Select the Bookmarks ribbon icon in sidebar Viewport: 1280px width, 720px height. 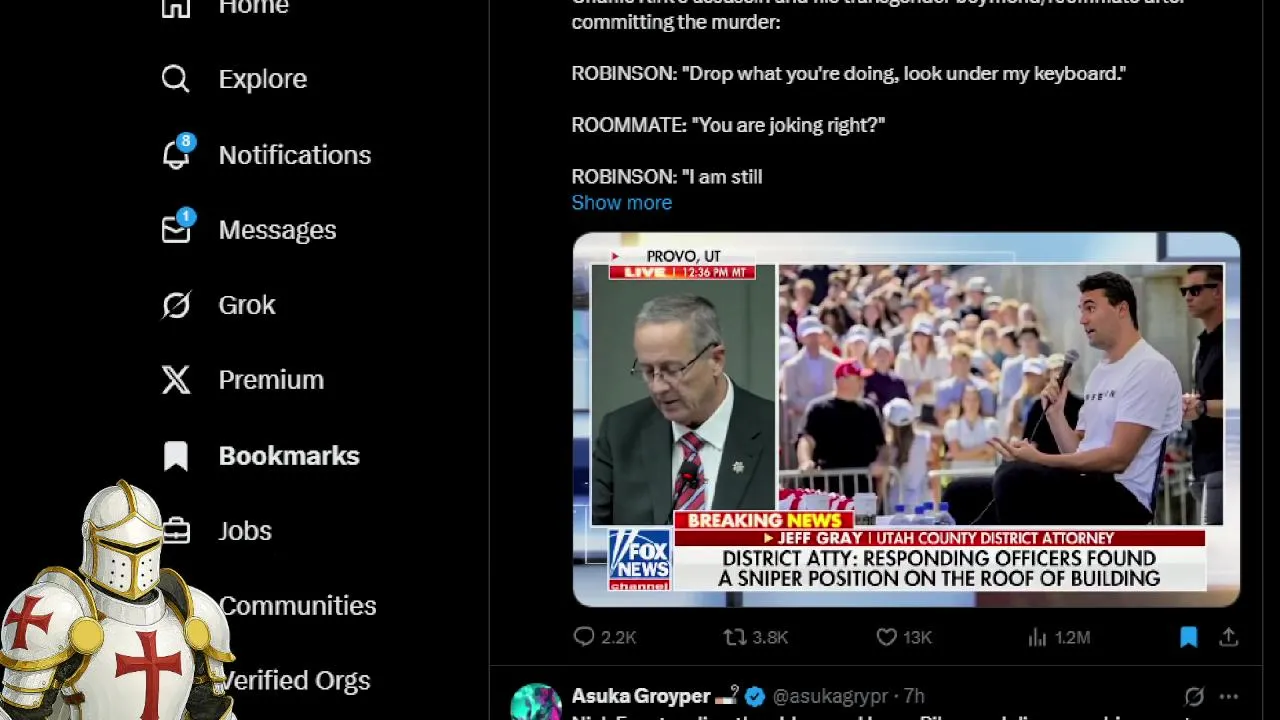click(x=176, y=456)
